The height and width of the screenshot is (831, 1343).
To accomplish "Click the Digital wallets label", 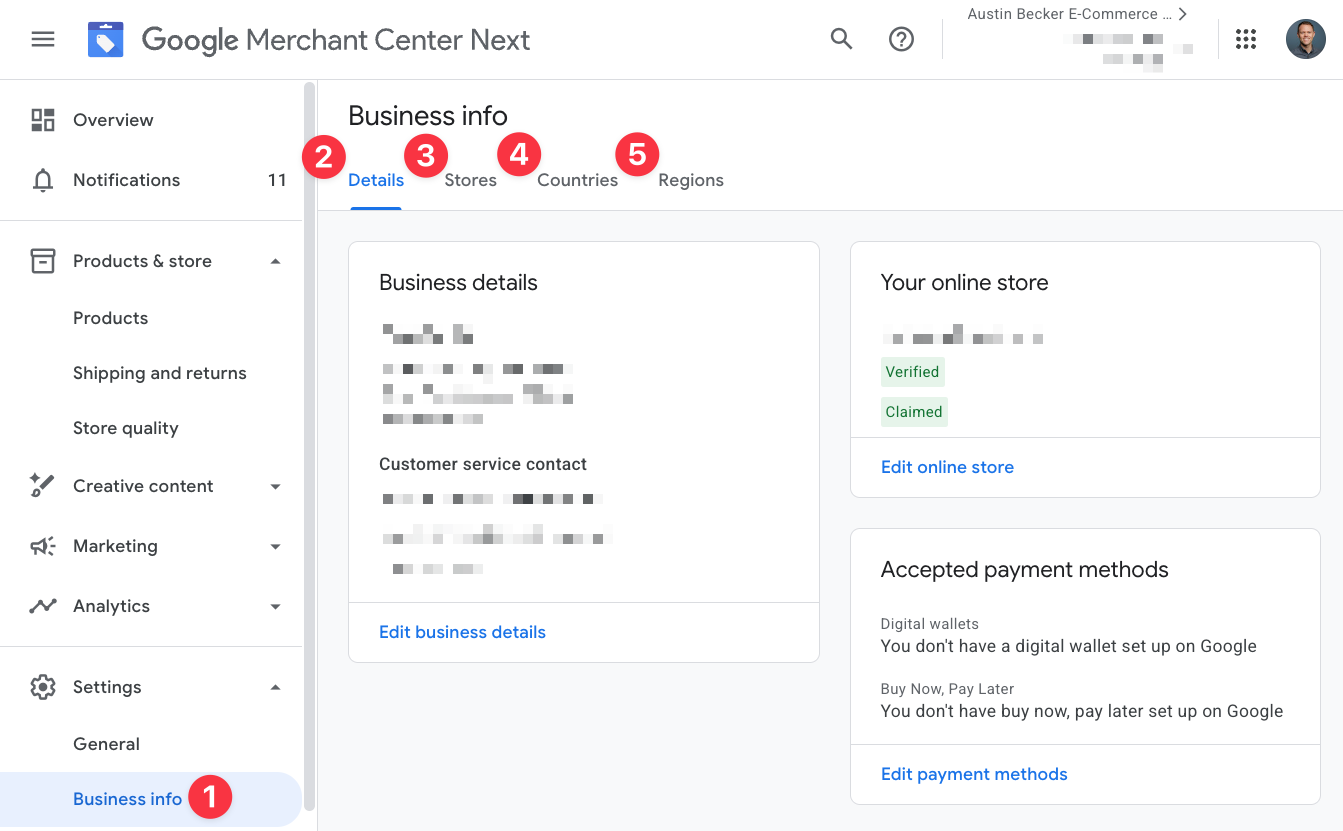I will pos(930,624).
